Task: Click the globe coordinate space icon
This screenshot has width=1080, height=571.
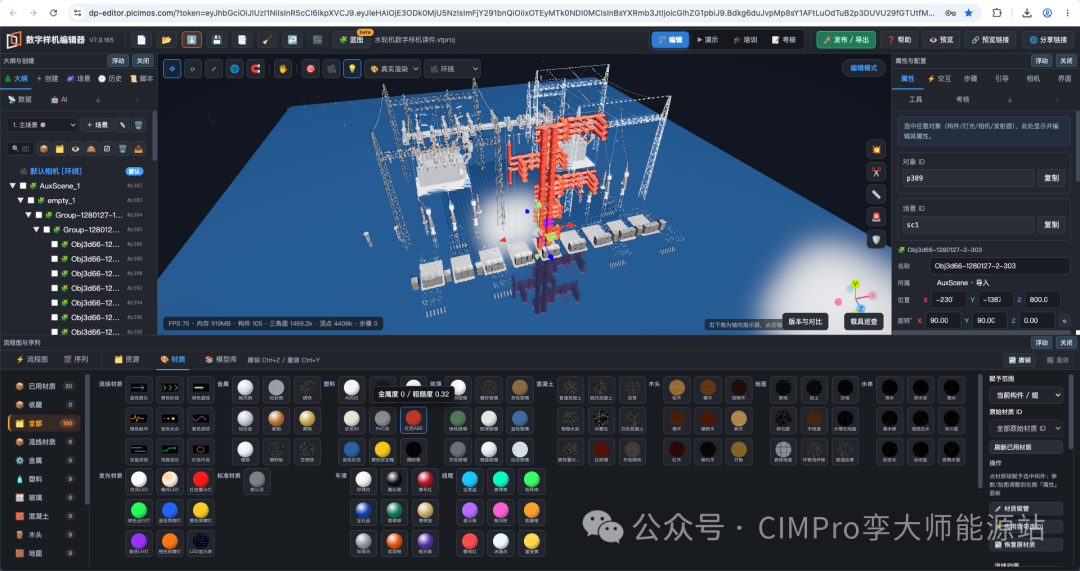Action: click(x=235, y=69)
